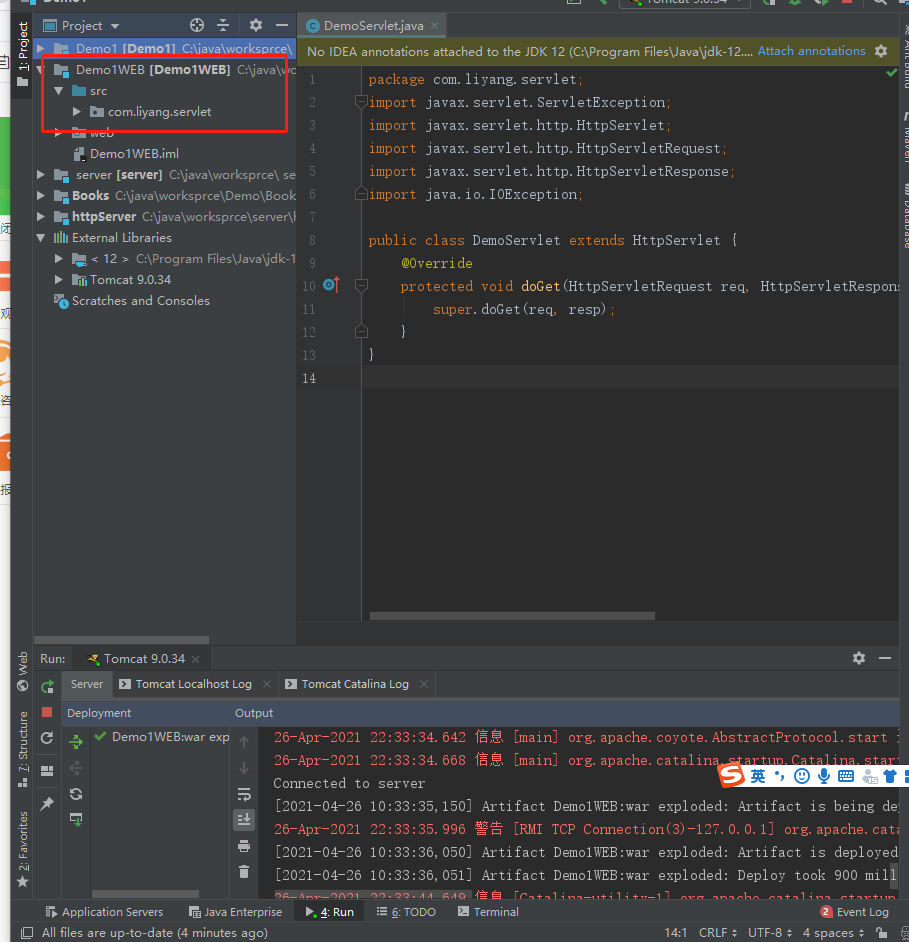The image size is (909, 942).
Task: Click the green down-arrow update deployment icon
Action: [76, 819]
